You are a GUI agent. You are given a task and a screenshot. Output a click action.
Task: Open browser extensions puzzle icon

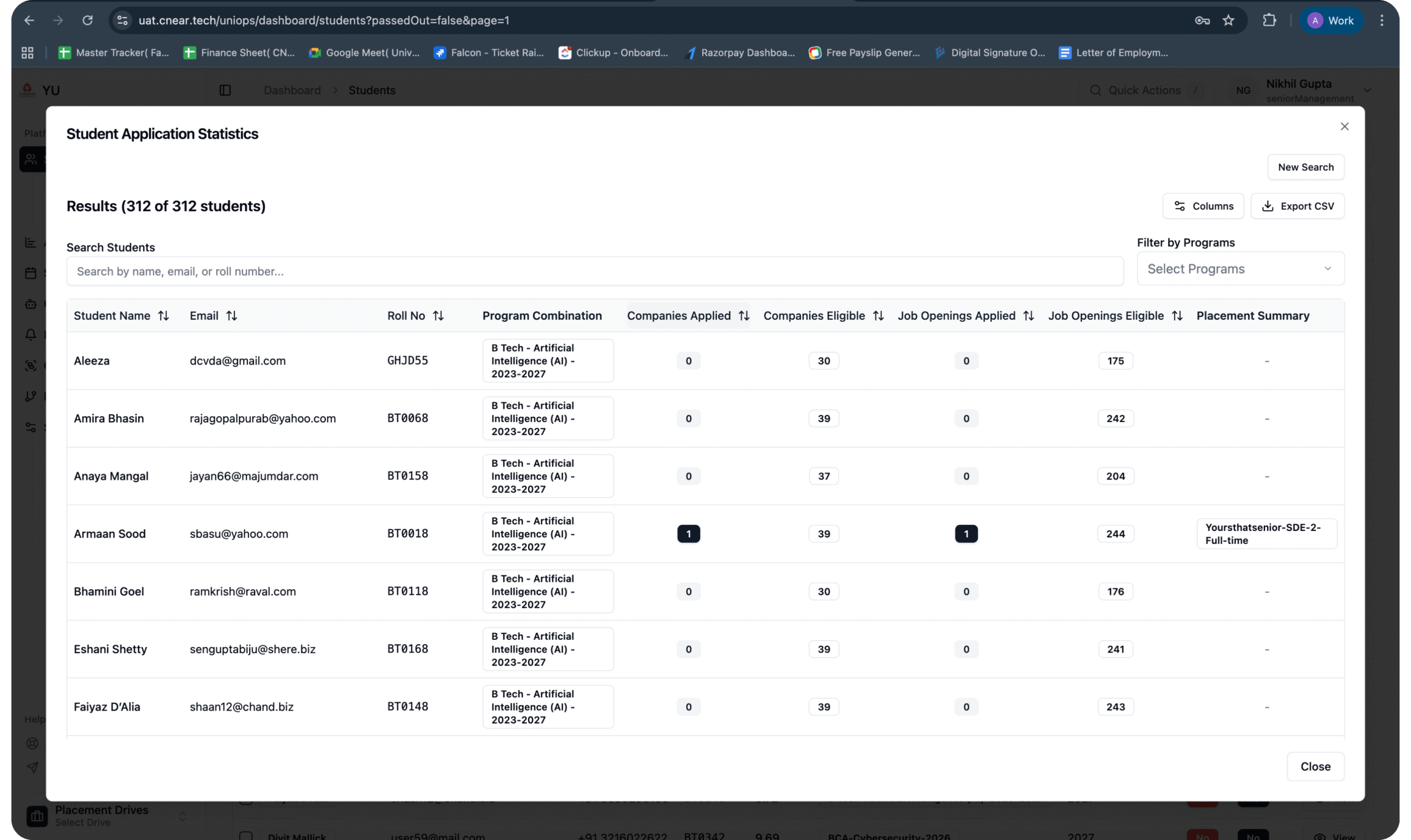tap(1269, 20)
